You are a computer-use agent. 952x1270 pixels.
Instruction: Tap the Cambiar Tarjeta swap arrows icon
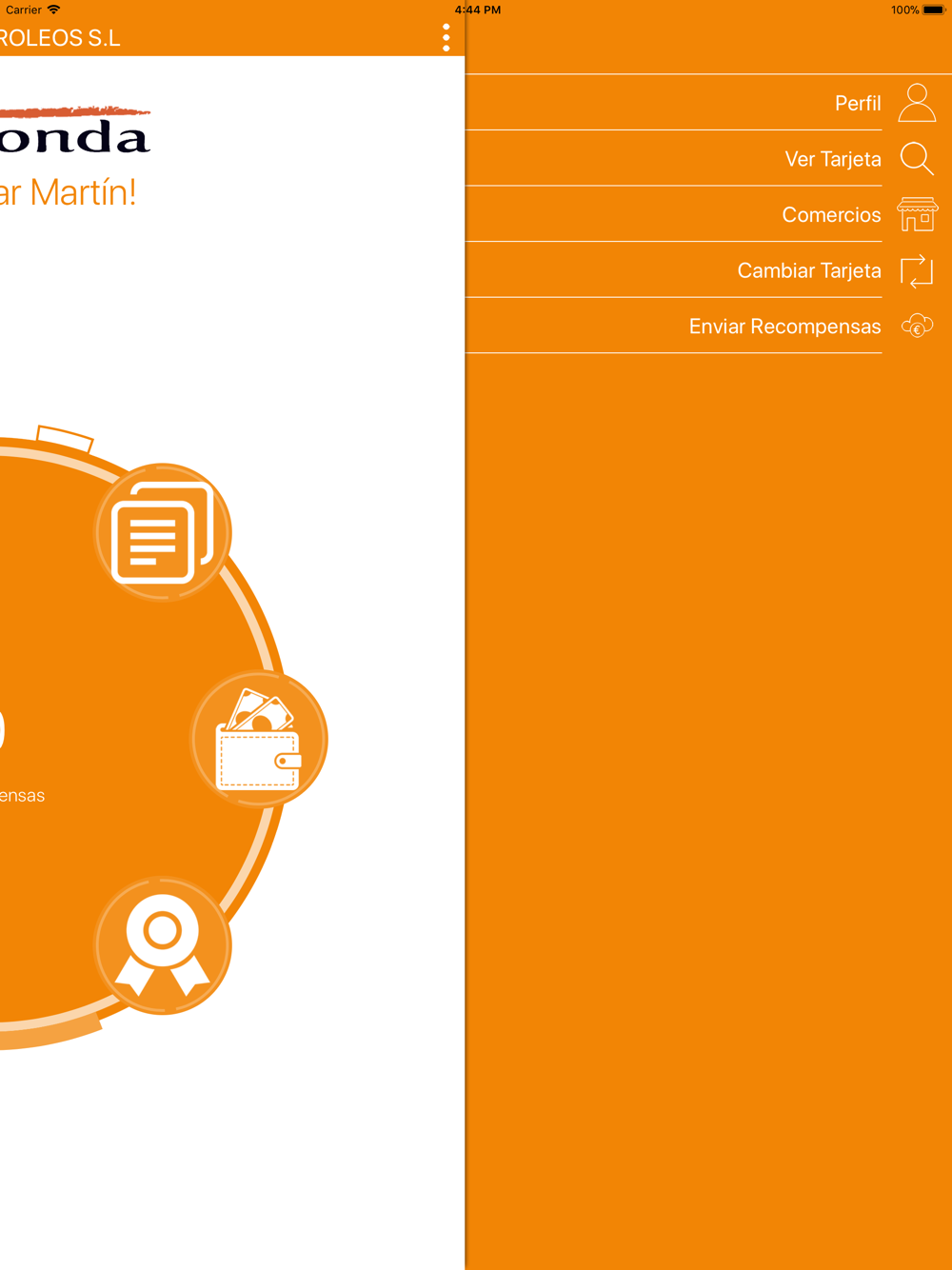click(x=917, y=271)
